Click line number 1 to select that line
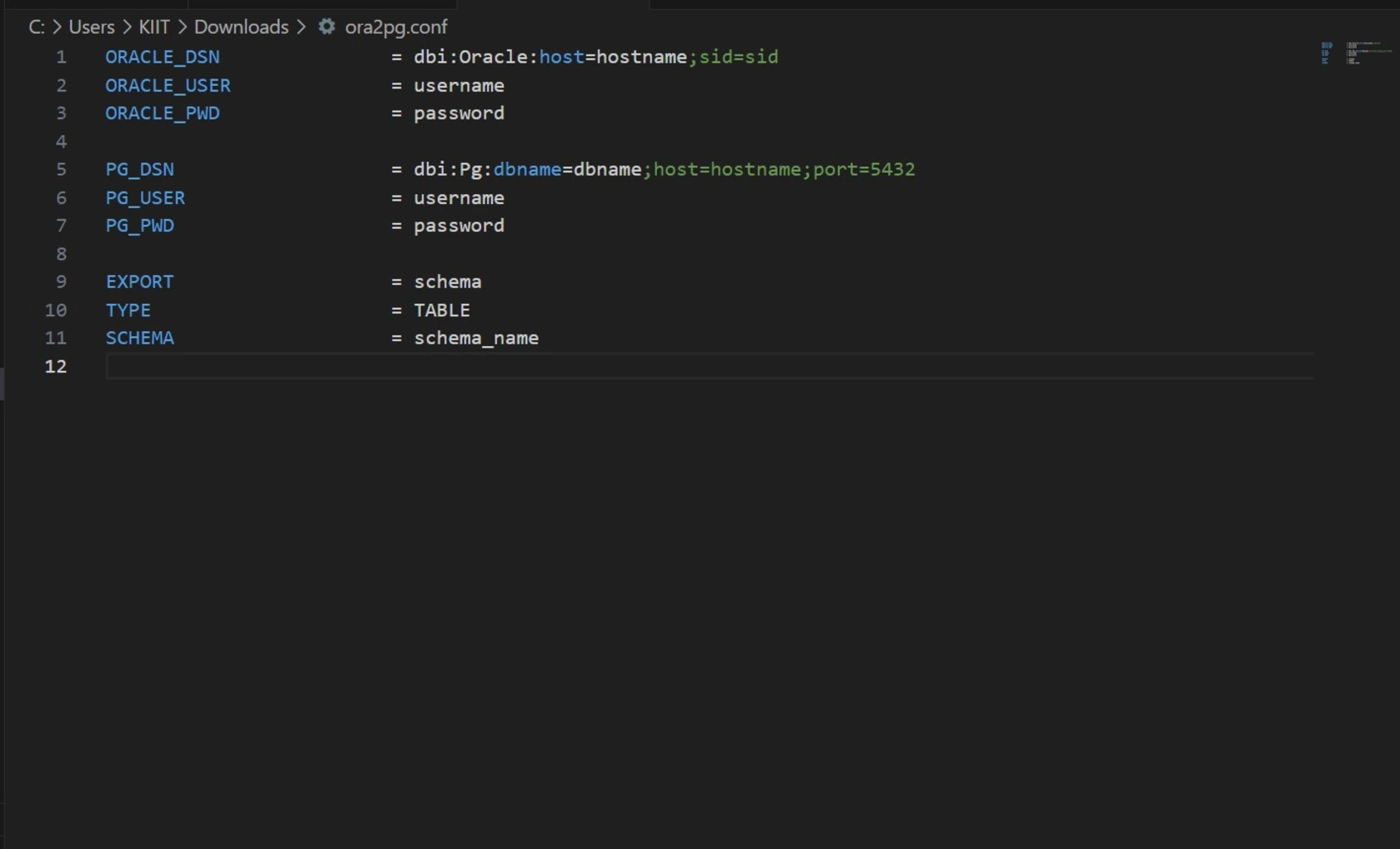The width and height of the screenshot is (1400, 849). pos(61,56)
